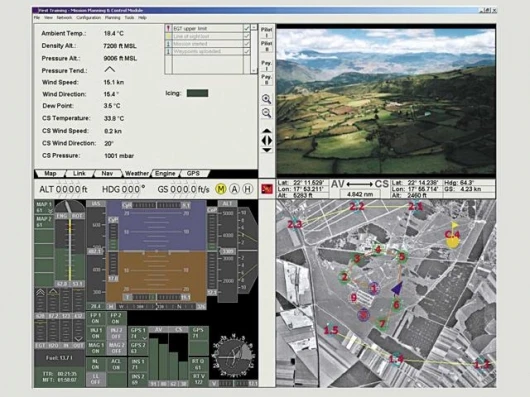Click the yellow C.4 flag marker on map
This screenshot has height=397, width=530.
coord(453,234)
